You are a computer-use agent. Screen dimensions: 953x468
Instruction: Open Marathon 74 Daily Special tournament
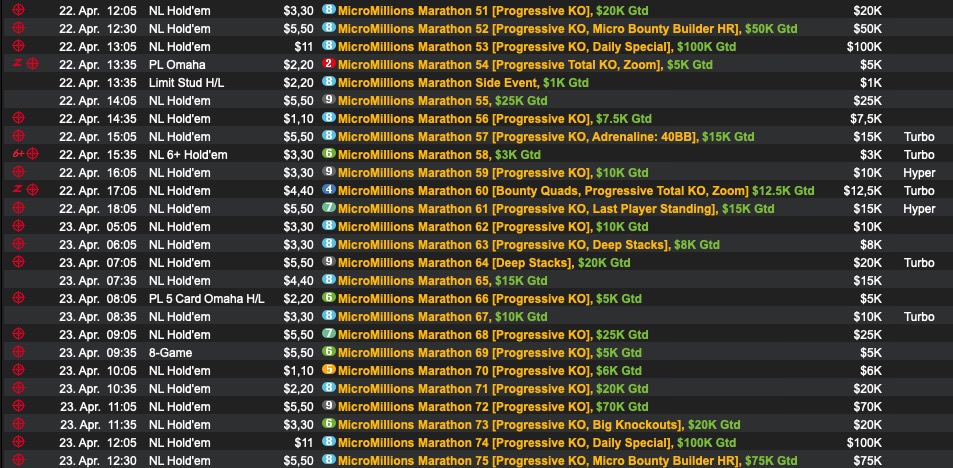pos(537,442)
